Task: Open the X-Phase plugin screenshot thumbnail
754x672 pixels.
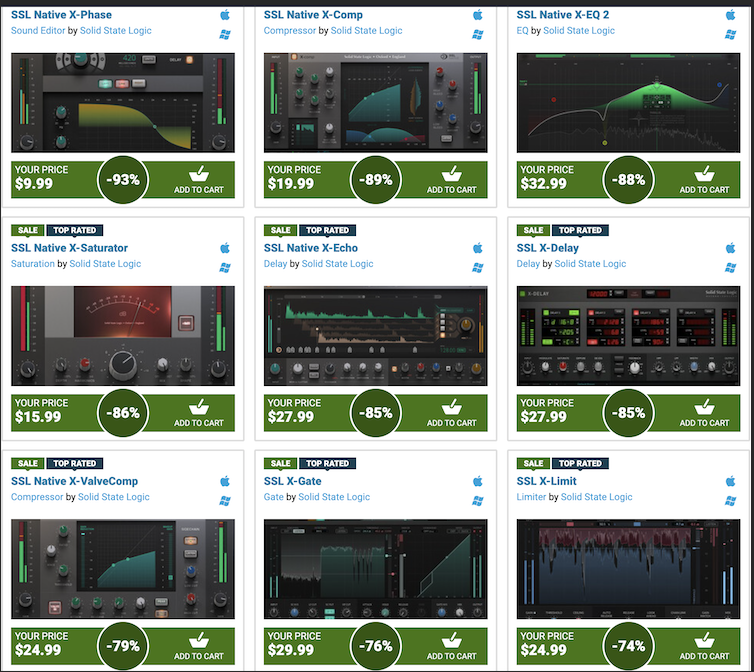Action: coord(123,102)
